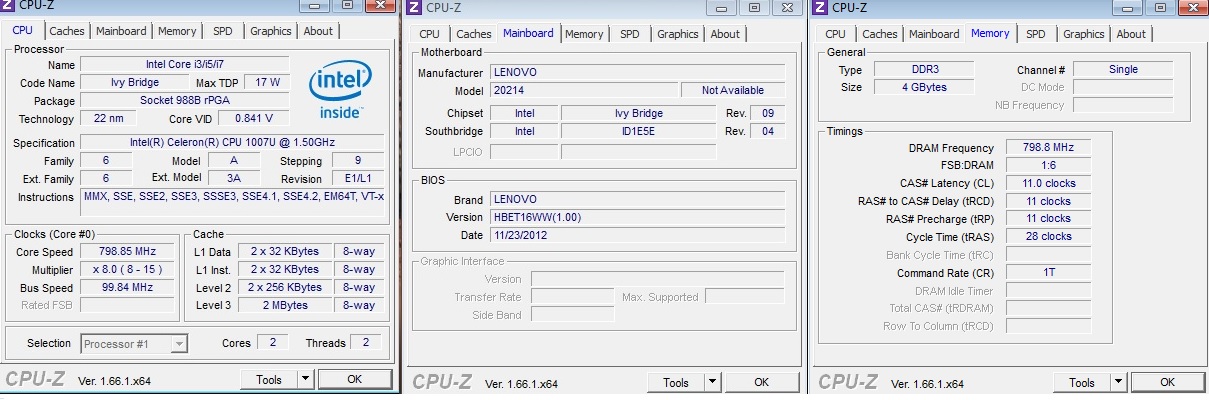Open Graphics tab in the Mainboard window
1209x400 pixels.
point(677,34)
